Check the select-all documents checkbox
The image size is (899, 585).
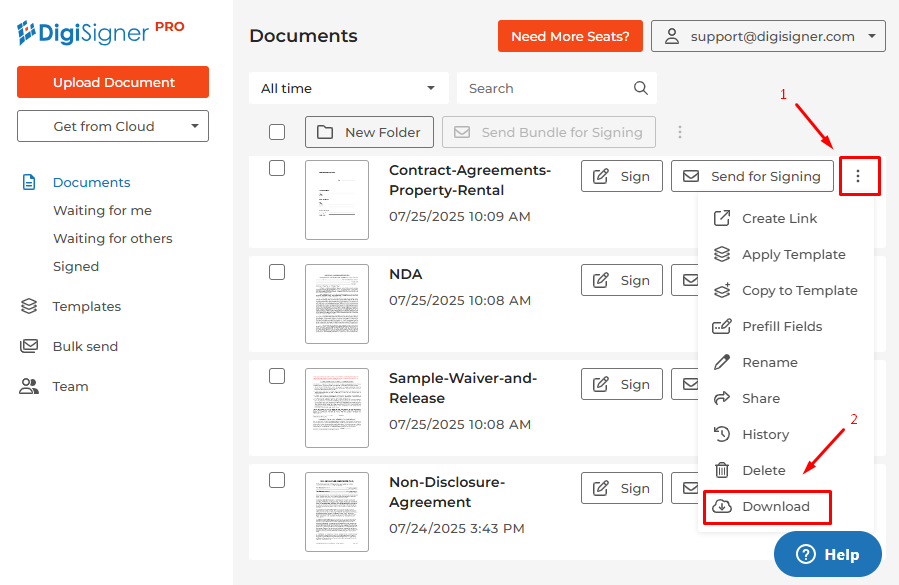[x=277, y=132]
